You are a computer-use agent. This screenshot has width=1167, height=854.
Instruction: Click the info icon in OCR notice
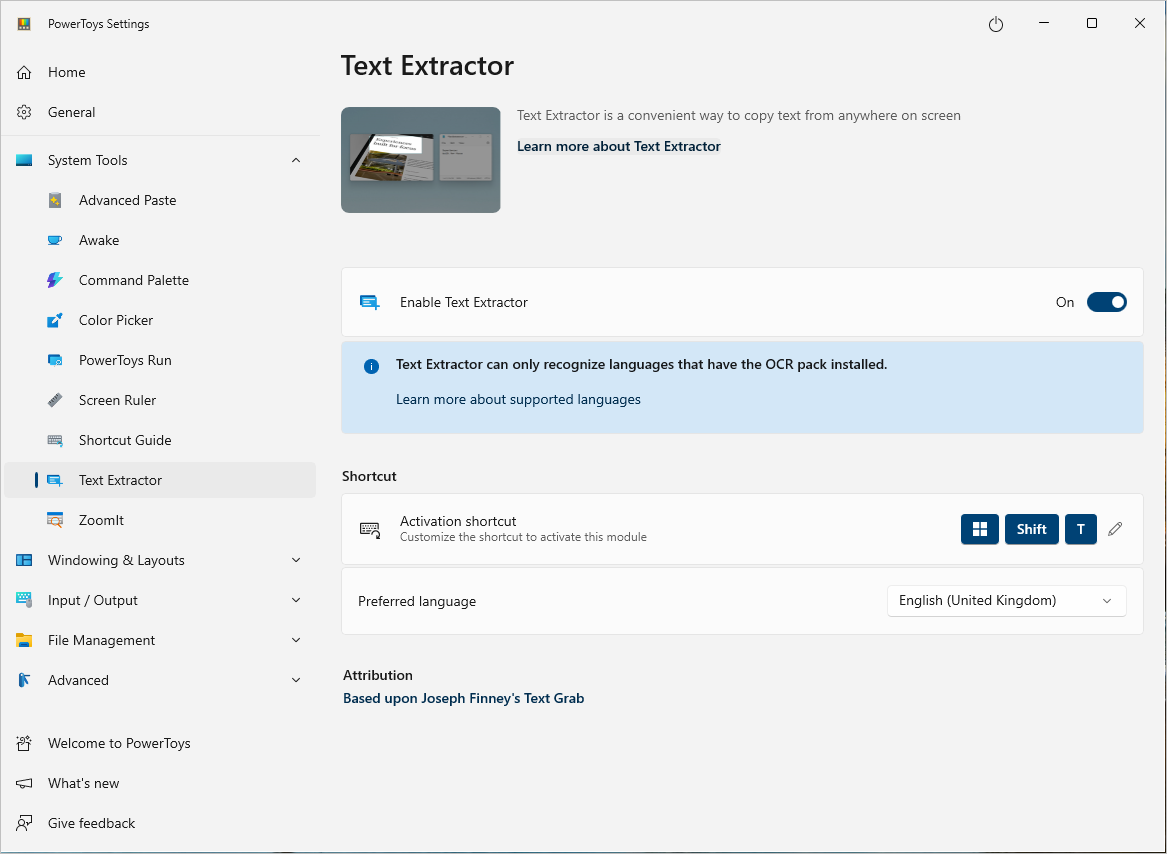click(371, 366)
